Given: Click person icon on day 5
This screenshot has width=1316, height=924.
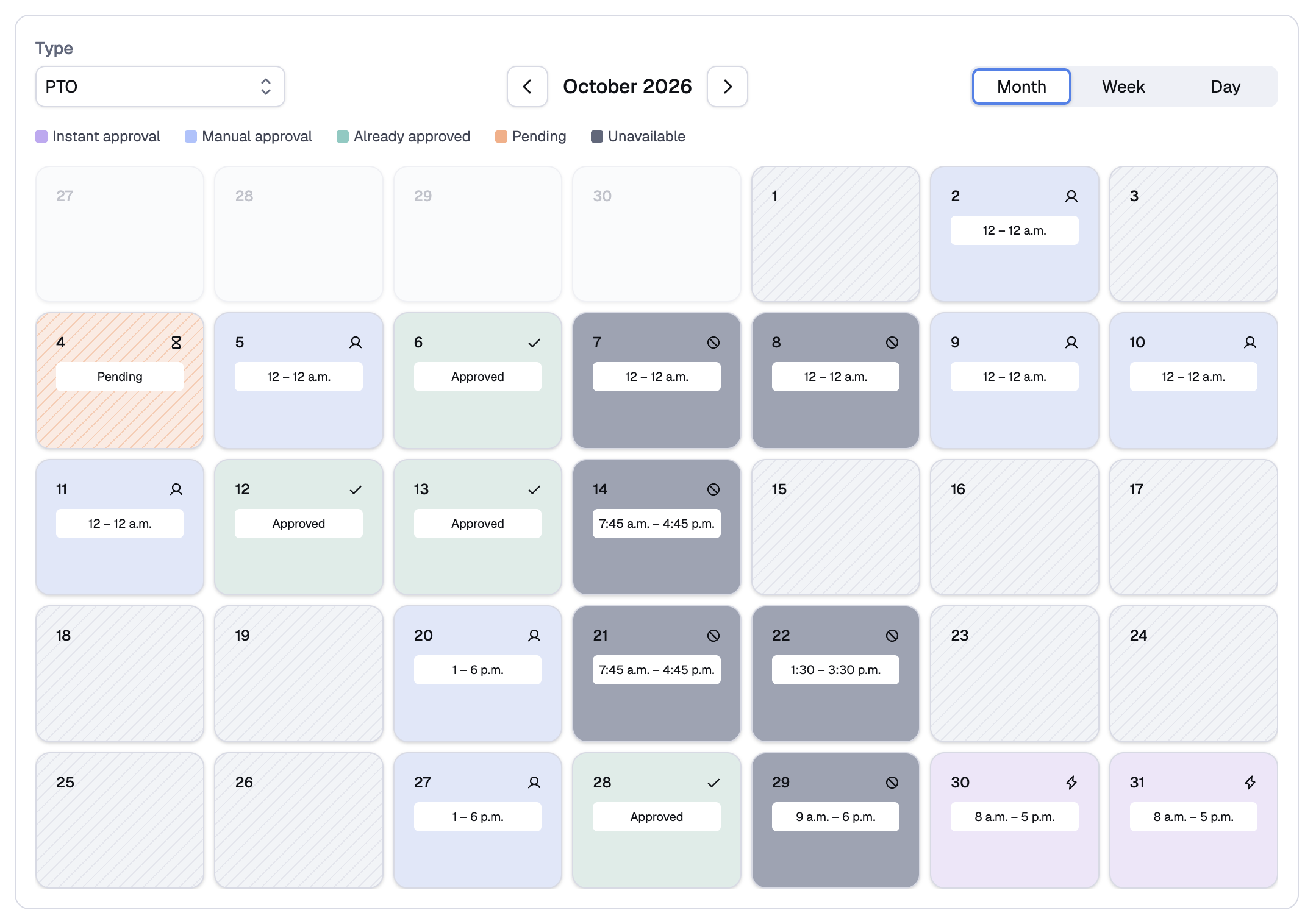Looking at the screenshot, I should [356, 343].
